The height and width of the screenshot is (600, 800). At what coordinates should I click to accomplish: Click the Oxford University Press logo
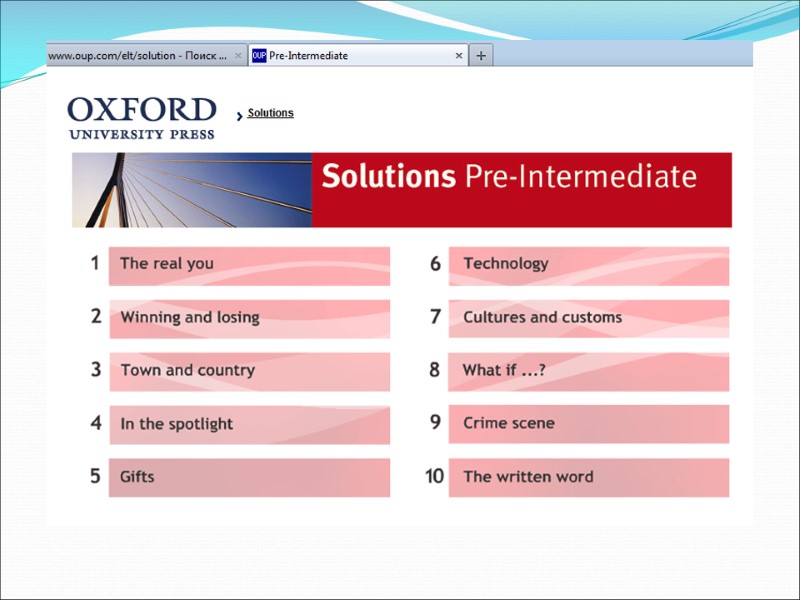tap(142, 118)
